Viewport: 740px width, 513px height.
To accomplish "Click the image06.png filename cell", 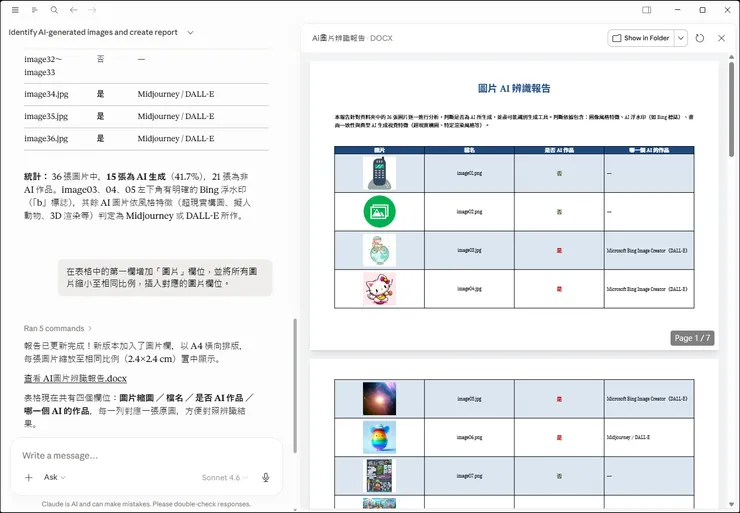I will 469,437.
